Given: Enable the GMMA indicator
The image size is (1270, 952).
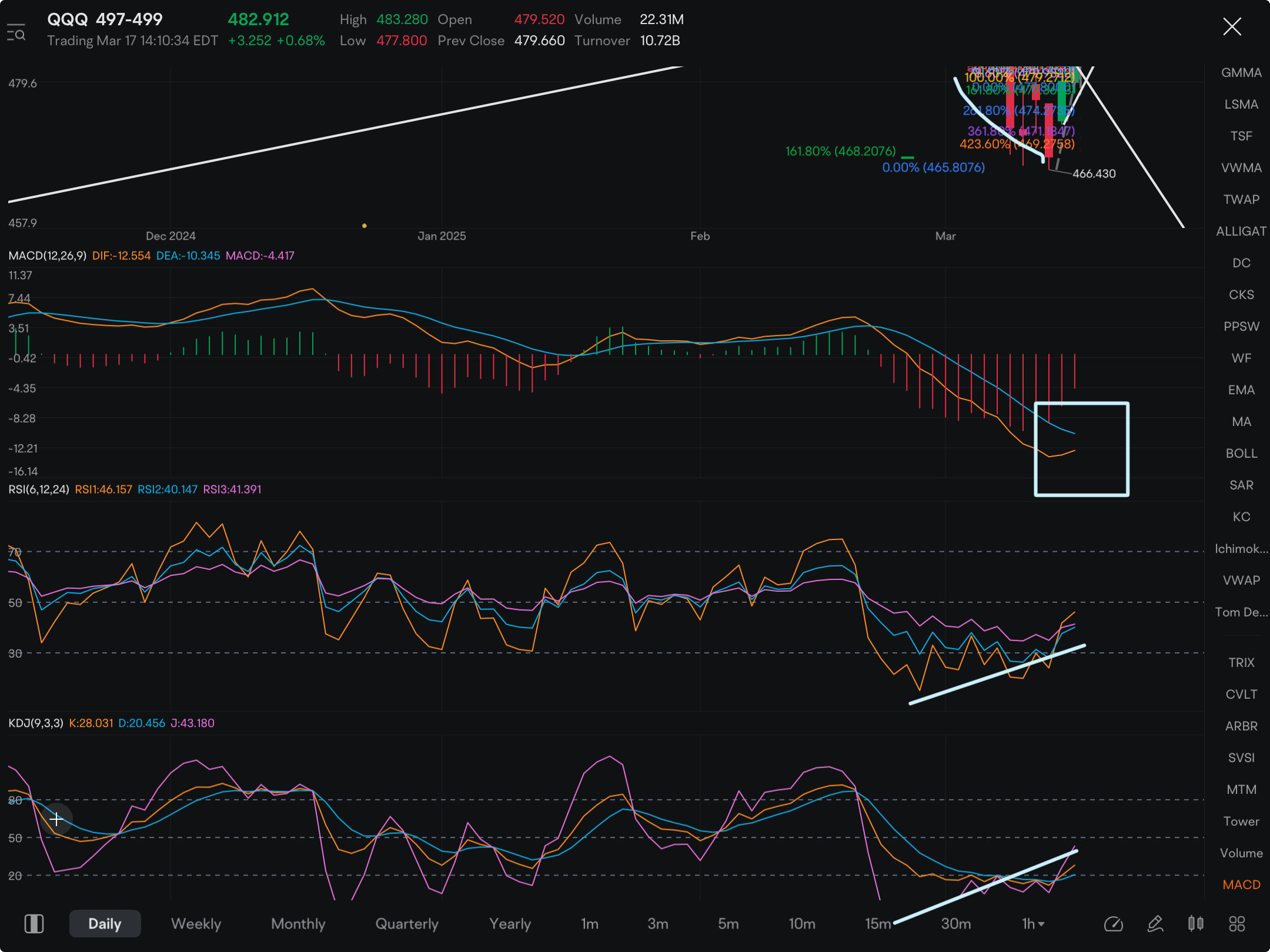Looking at the screenshot, I should [1241, 73].
